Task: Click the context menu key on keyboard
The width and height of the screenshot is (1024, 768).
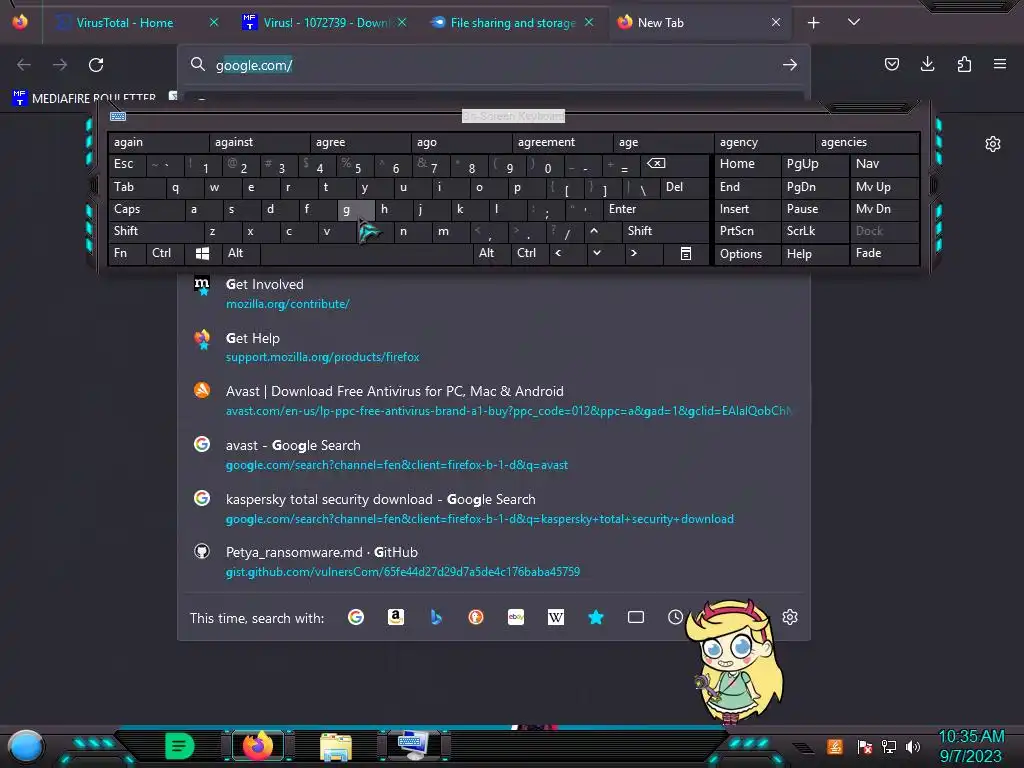Action: coord(686,253)
